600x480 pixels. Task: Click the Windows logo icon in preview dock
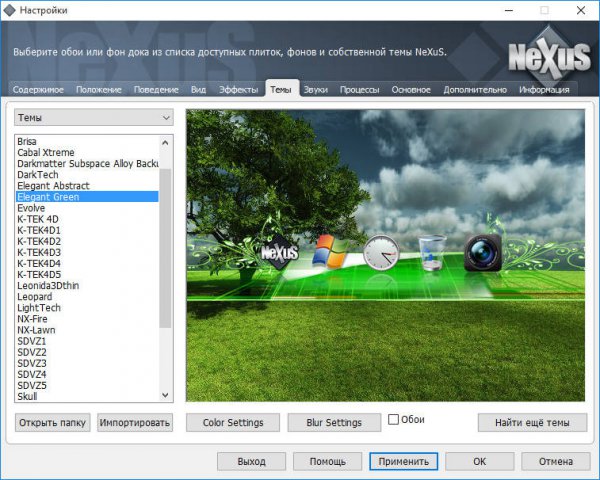(x=330, y=251)
